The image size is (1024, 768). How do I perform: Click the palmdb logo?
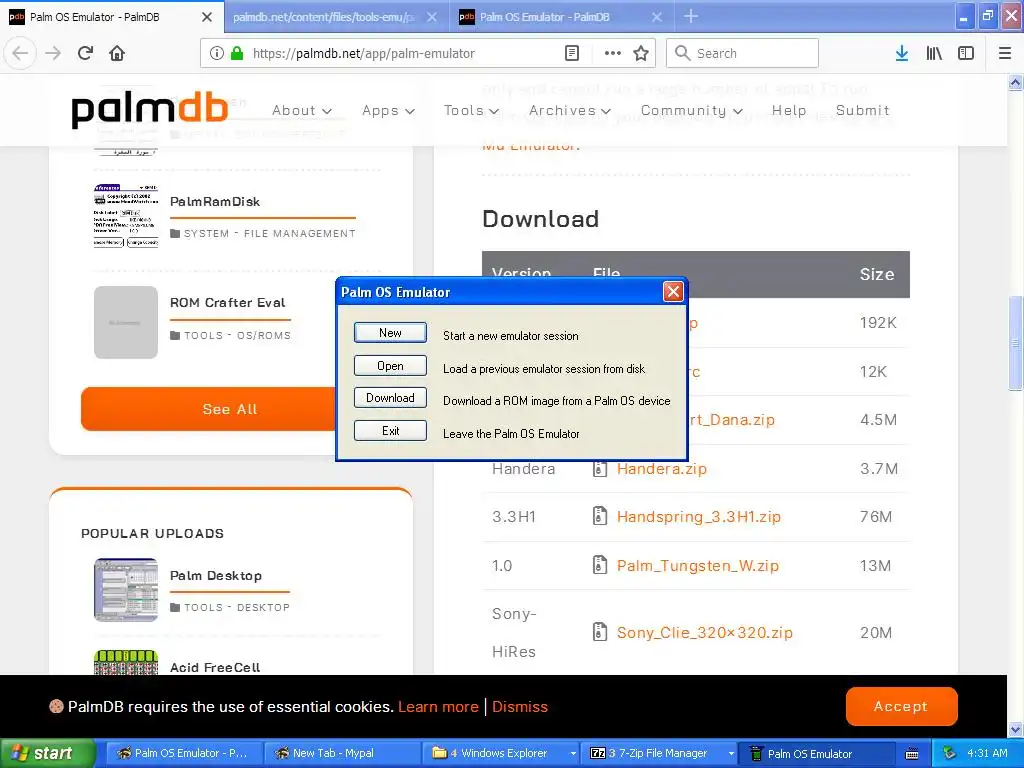150,110
